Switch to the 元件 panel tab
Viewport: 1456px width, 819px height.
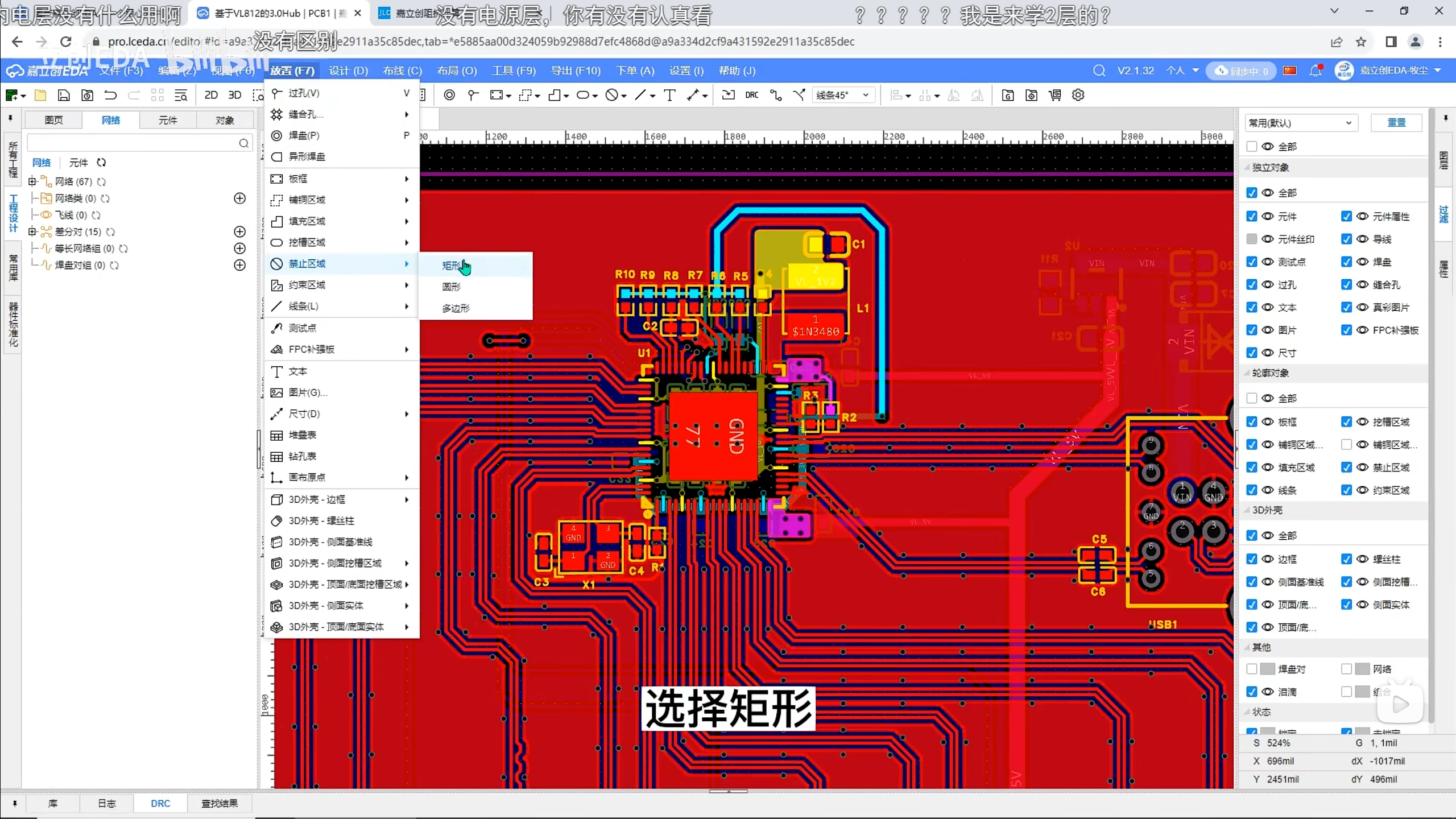pyautogui.click(x=168, y=120)
